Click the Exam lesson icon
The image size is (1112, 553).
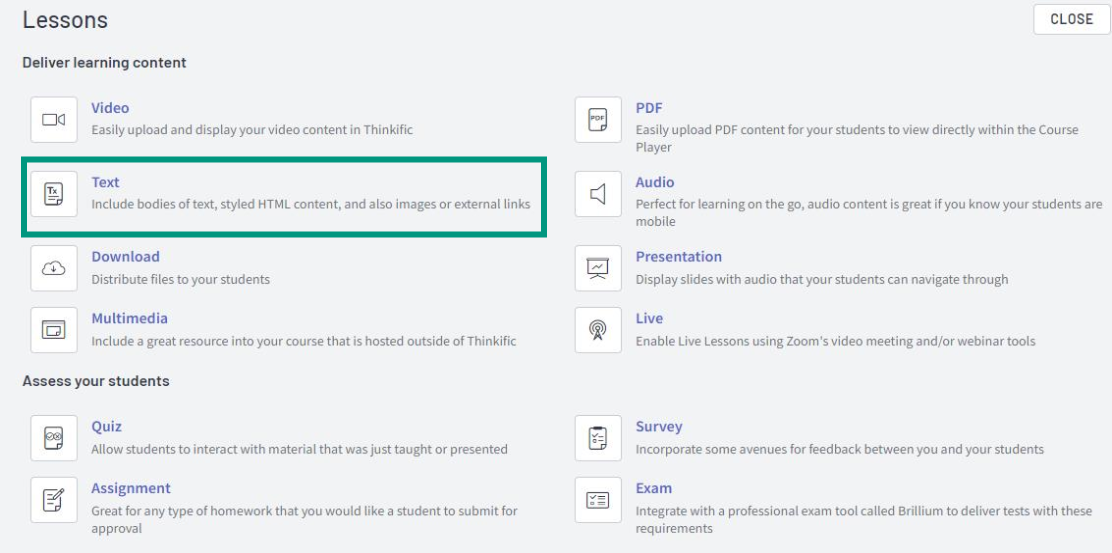click(598, 500)
